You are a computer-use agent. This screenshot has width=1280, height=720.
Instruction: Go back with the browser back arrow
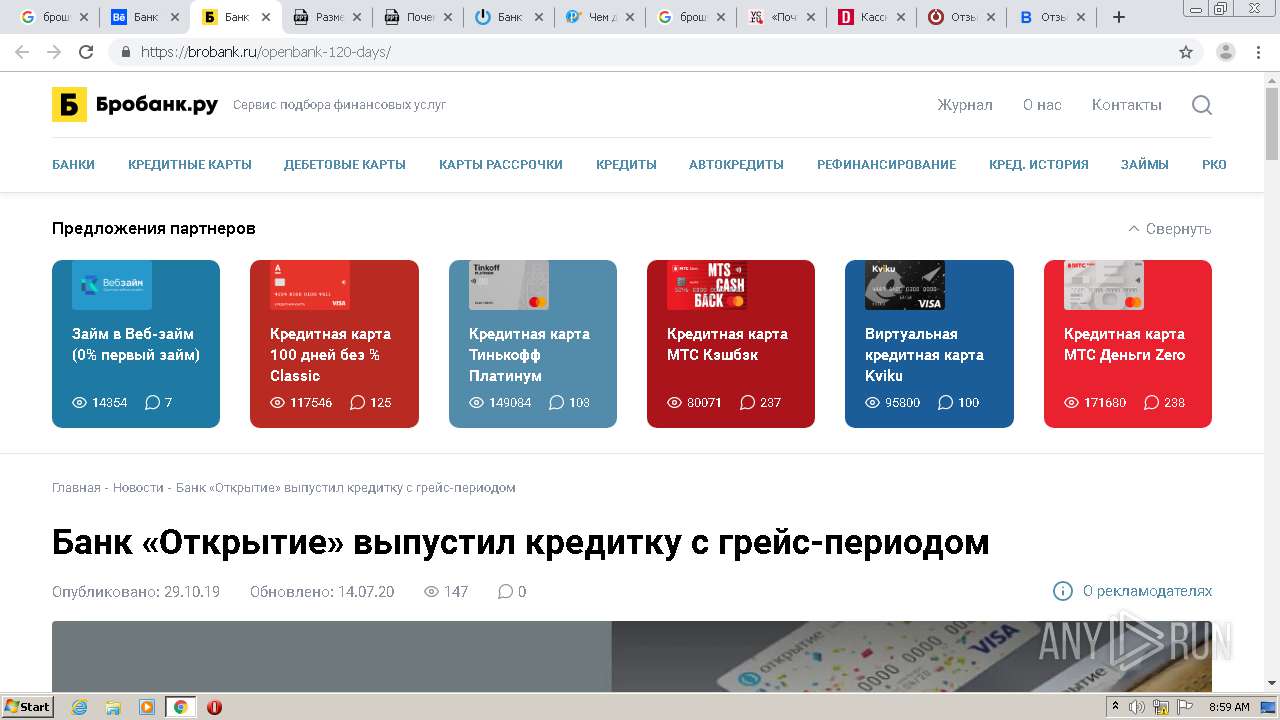[x=22, y=52]
